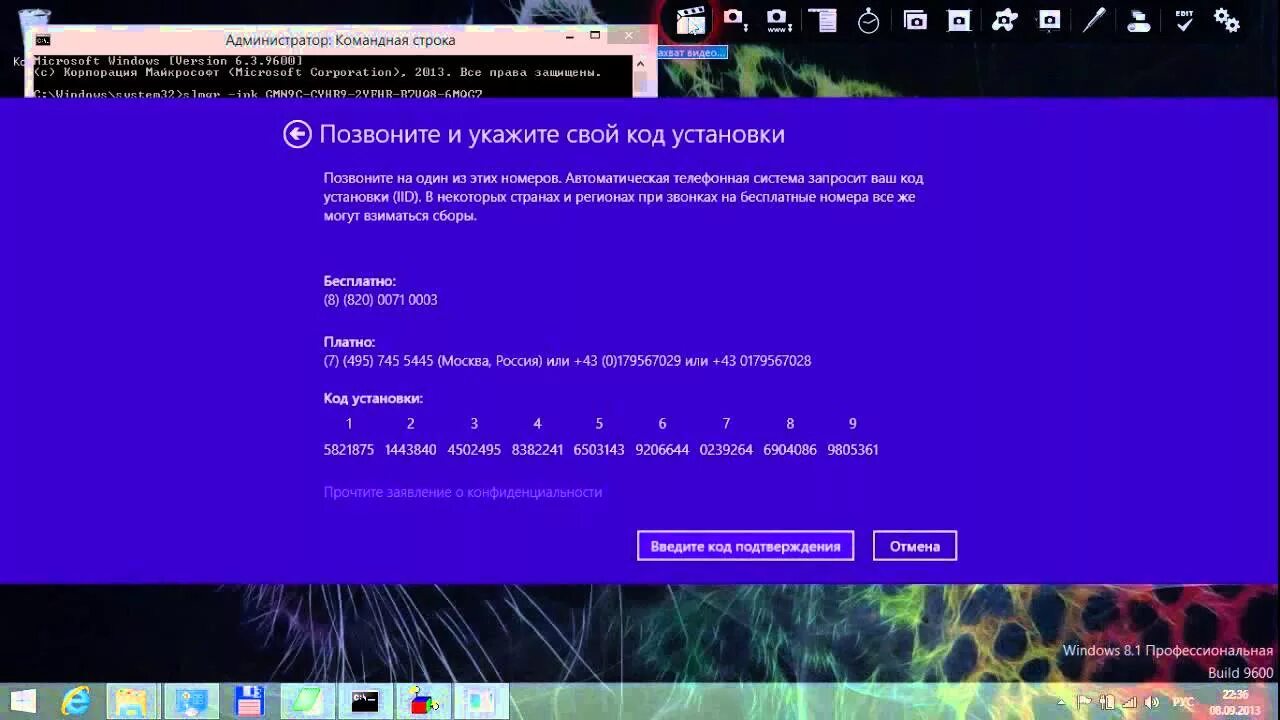Click the blue floppy disk taskbar icon

click(x=249, y=701)
